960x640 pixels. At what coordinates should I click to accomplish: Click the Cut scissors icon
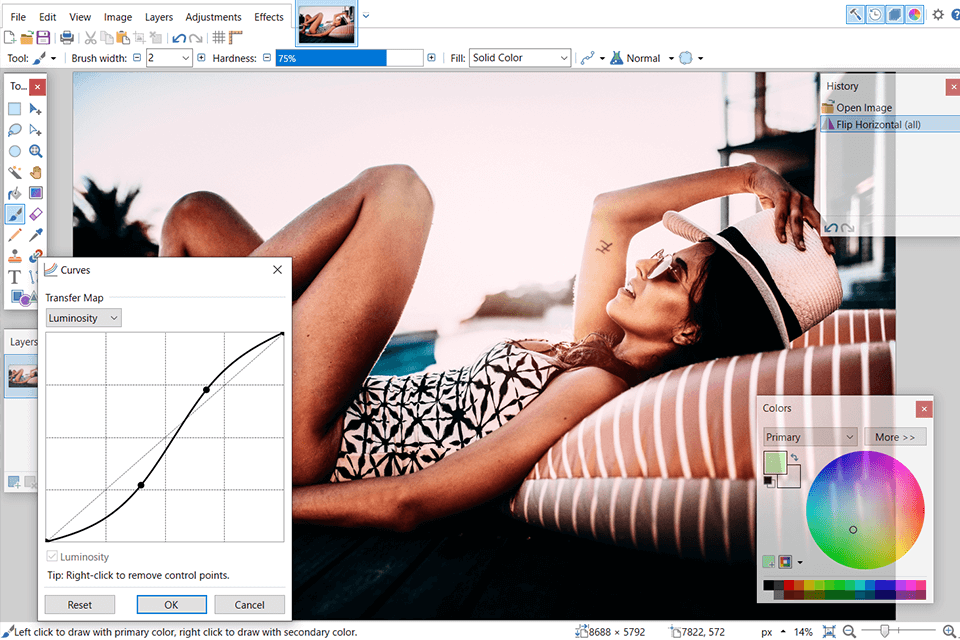click(91, 38)
